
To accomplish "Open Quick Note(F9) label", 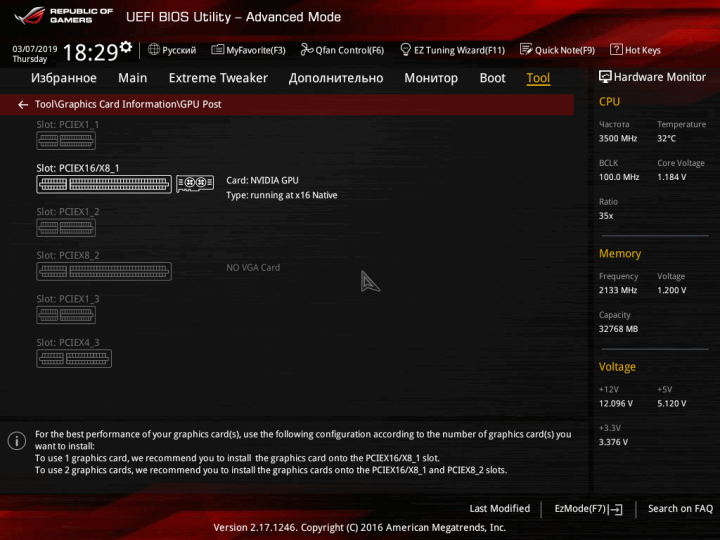I will point(565,50).
